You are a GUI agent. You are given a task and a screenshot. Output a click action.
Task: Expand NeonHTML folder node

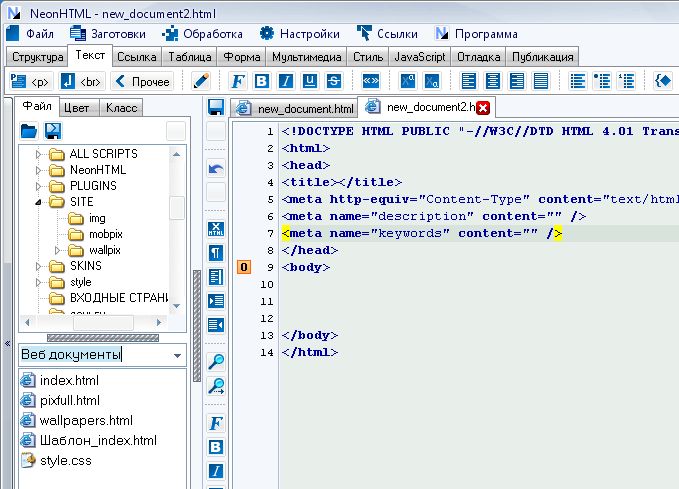pyautogui.click(x=38, y=170)
